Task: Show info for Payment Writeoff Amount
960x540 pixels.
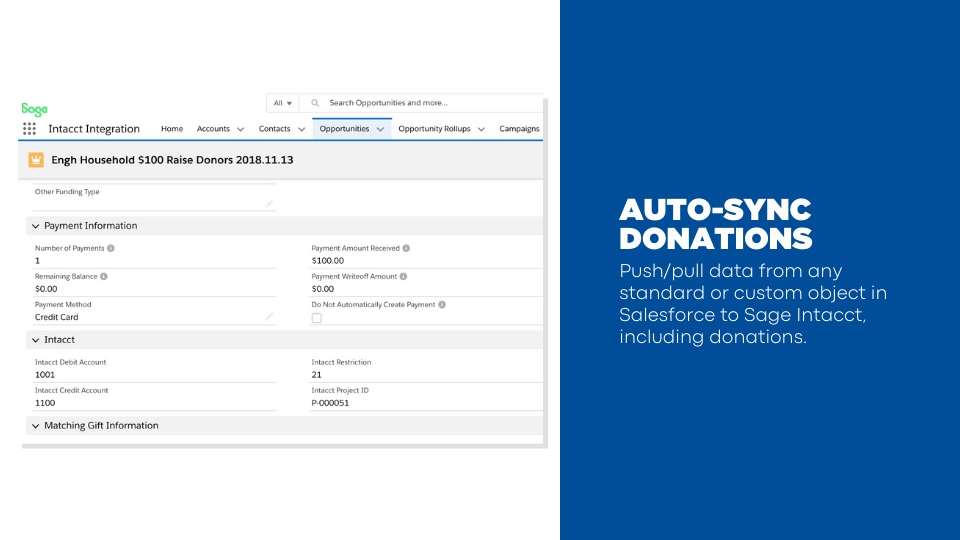Action: [403, 276]
